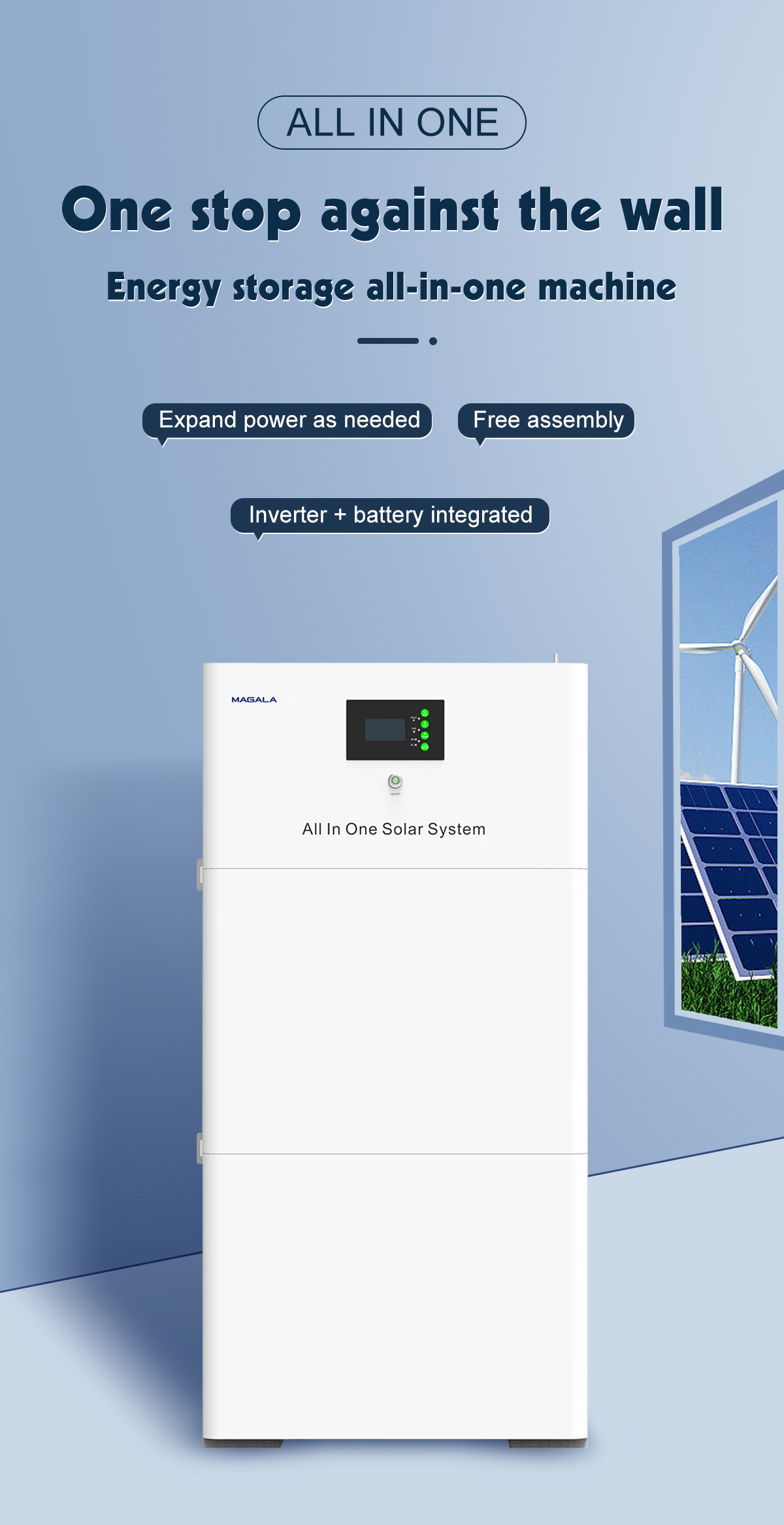Click the 'Free assembly' bubble
Viewport: 784px width, 1525px height.
click(x=547, y=420)
